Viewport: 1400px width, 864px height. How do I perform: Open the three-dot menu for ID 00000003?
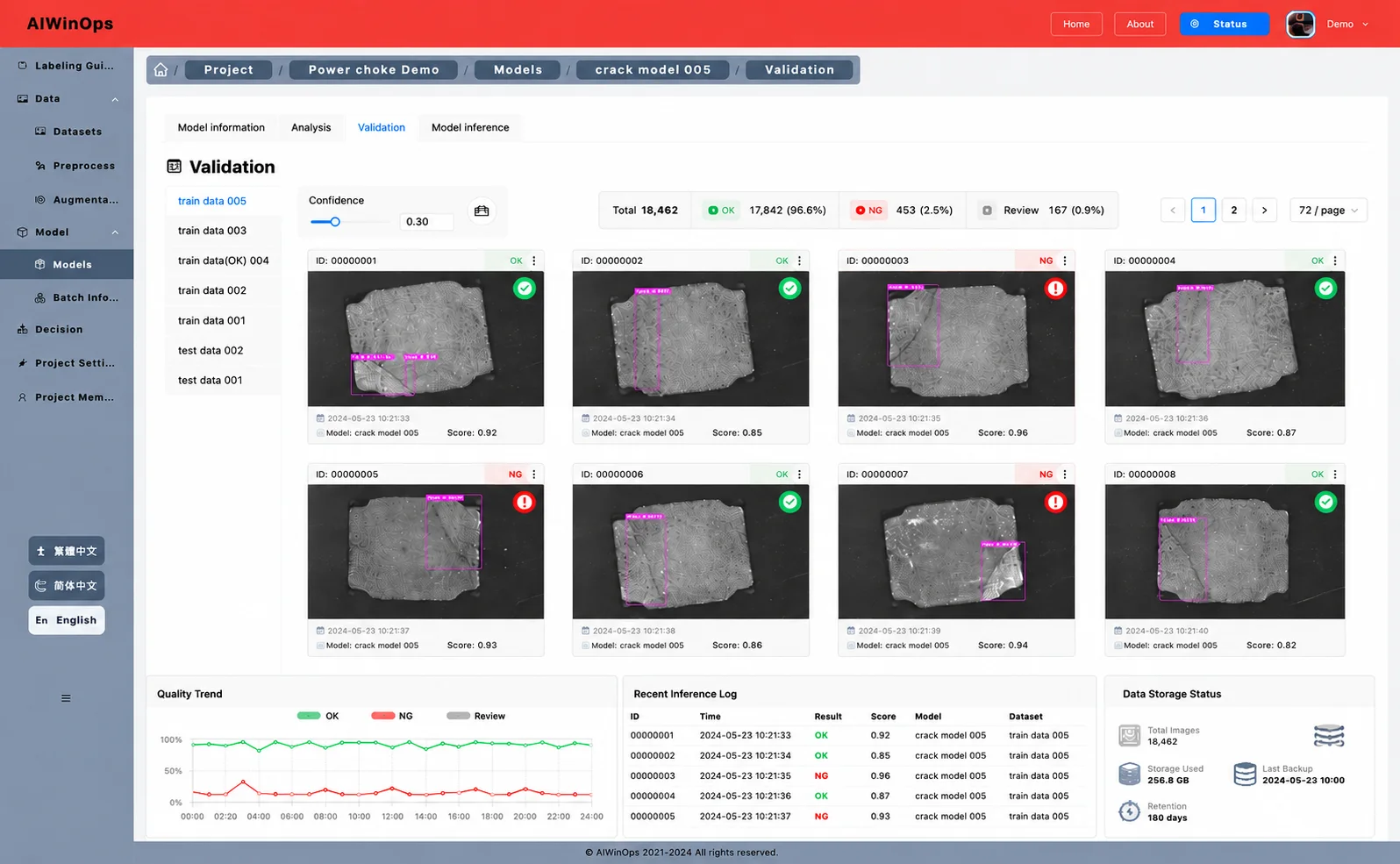pos(1065,261)
